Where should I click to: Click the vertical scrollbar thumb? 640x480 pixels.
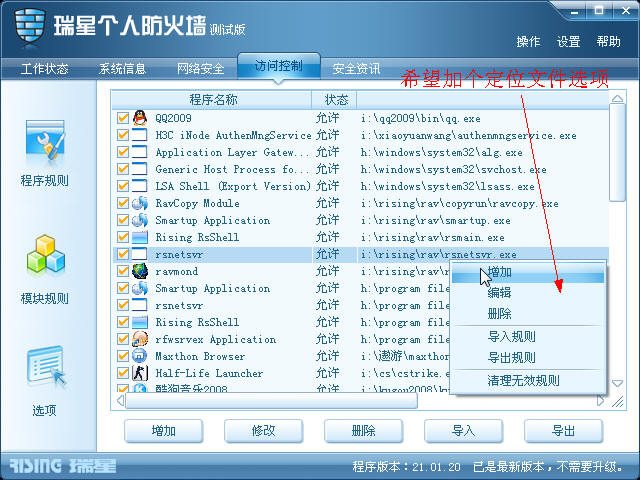coord(618,153)
